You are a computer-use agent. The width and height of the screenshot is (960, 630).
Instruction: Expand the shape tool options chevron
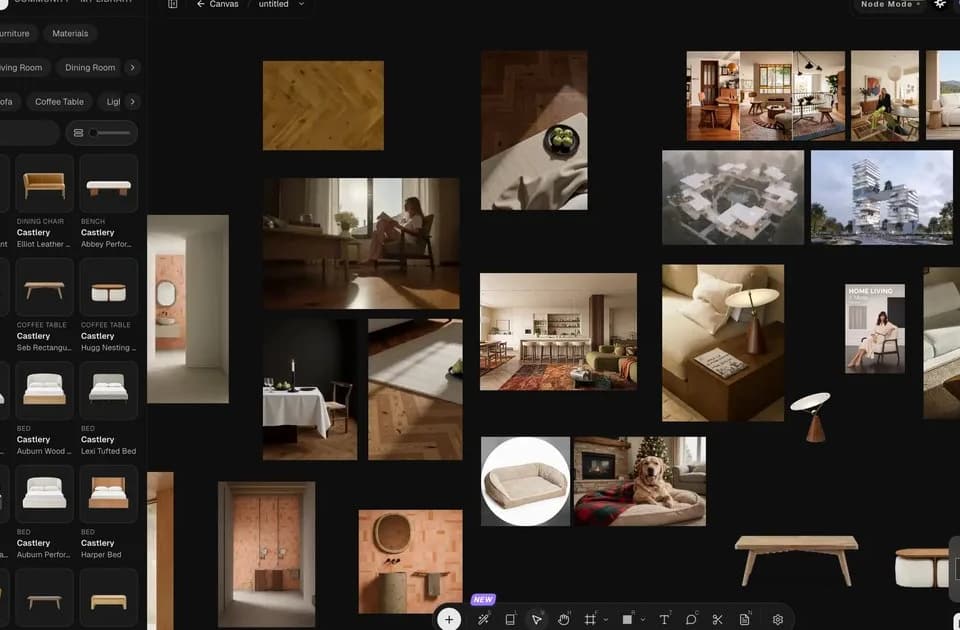pyautogui.click(x=642, y=620)
